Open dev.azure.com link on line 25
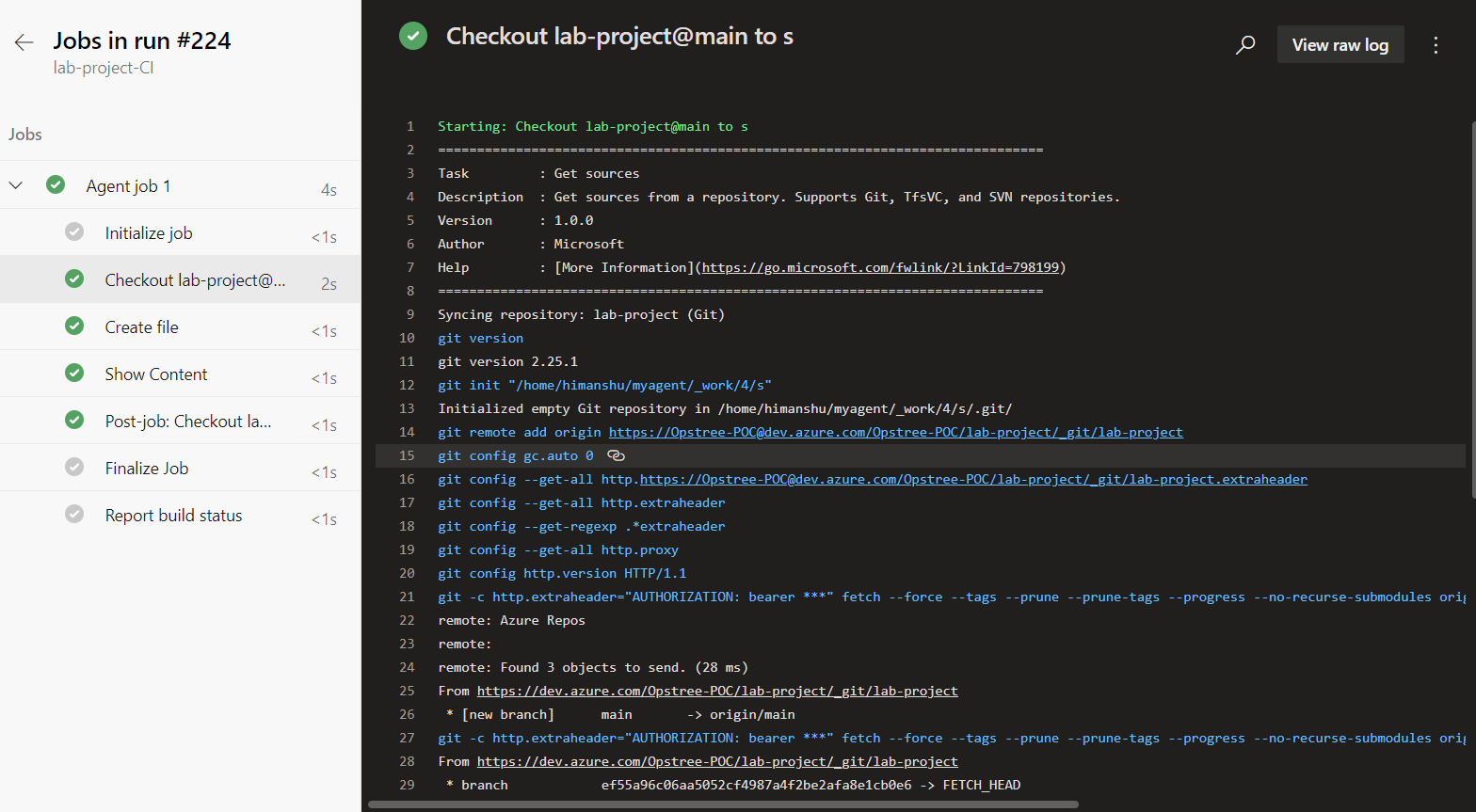 [x=717, y=691]
